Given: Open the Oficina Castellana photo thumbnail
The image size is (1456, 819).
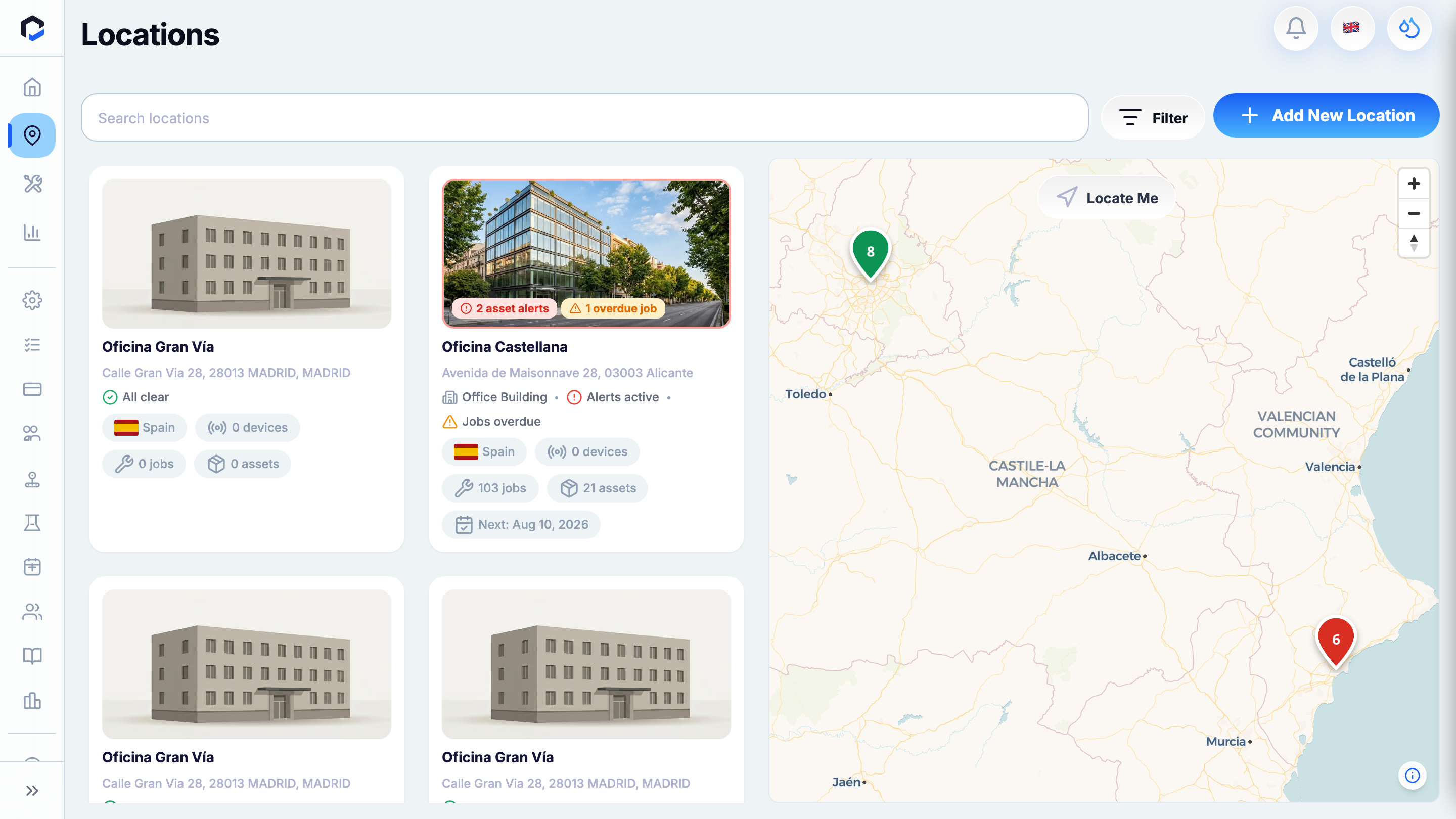Looking at the screenshot, I should (x=586, y=254).
